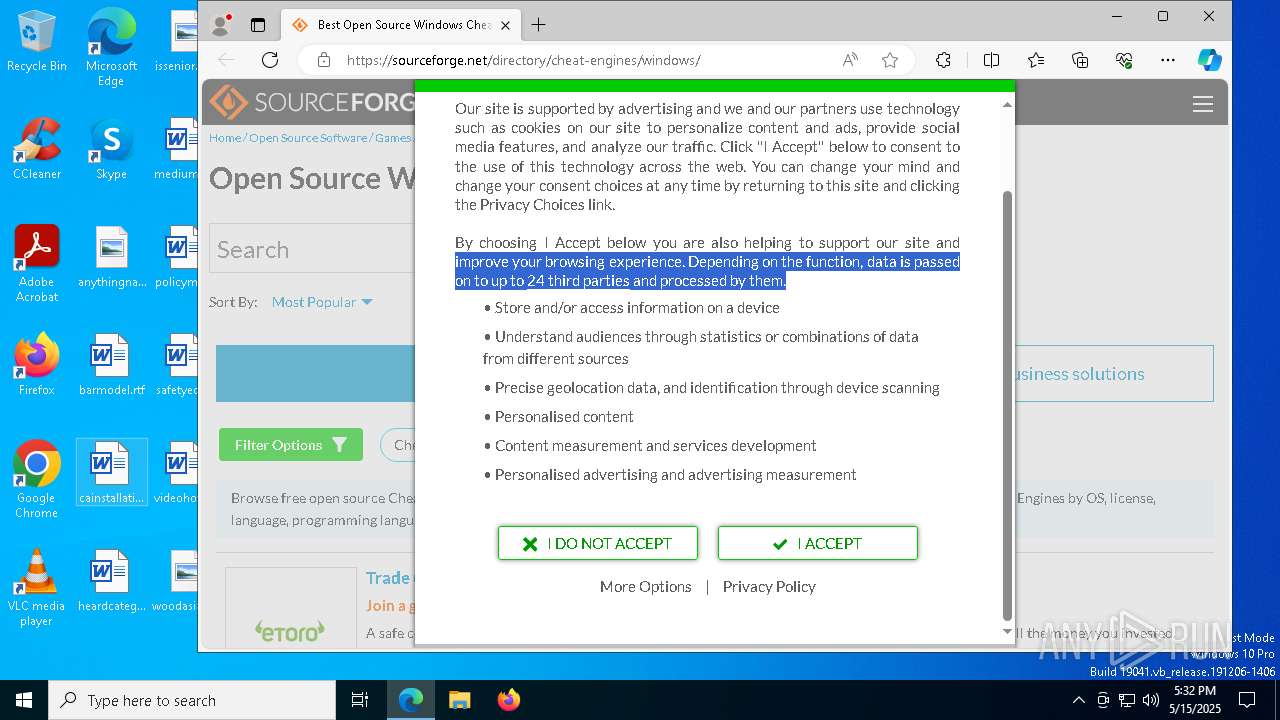Image resolution: width=1280 pixels, height=720 pixels.
Task: Open the CCleaner desktop shortcut
Action: 36,149
